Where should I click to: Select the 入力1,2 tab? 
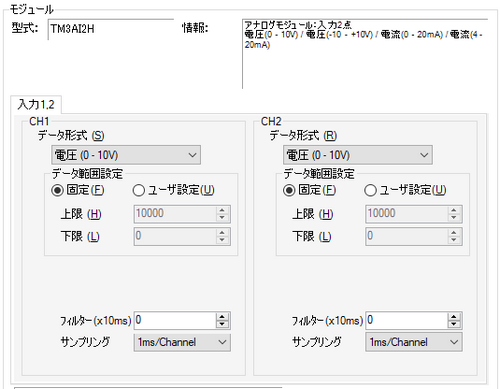coord(36,105)
